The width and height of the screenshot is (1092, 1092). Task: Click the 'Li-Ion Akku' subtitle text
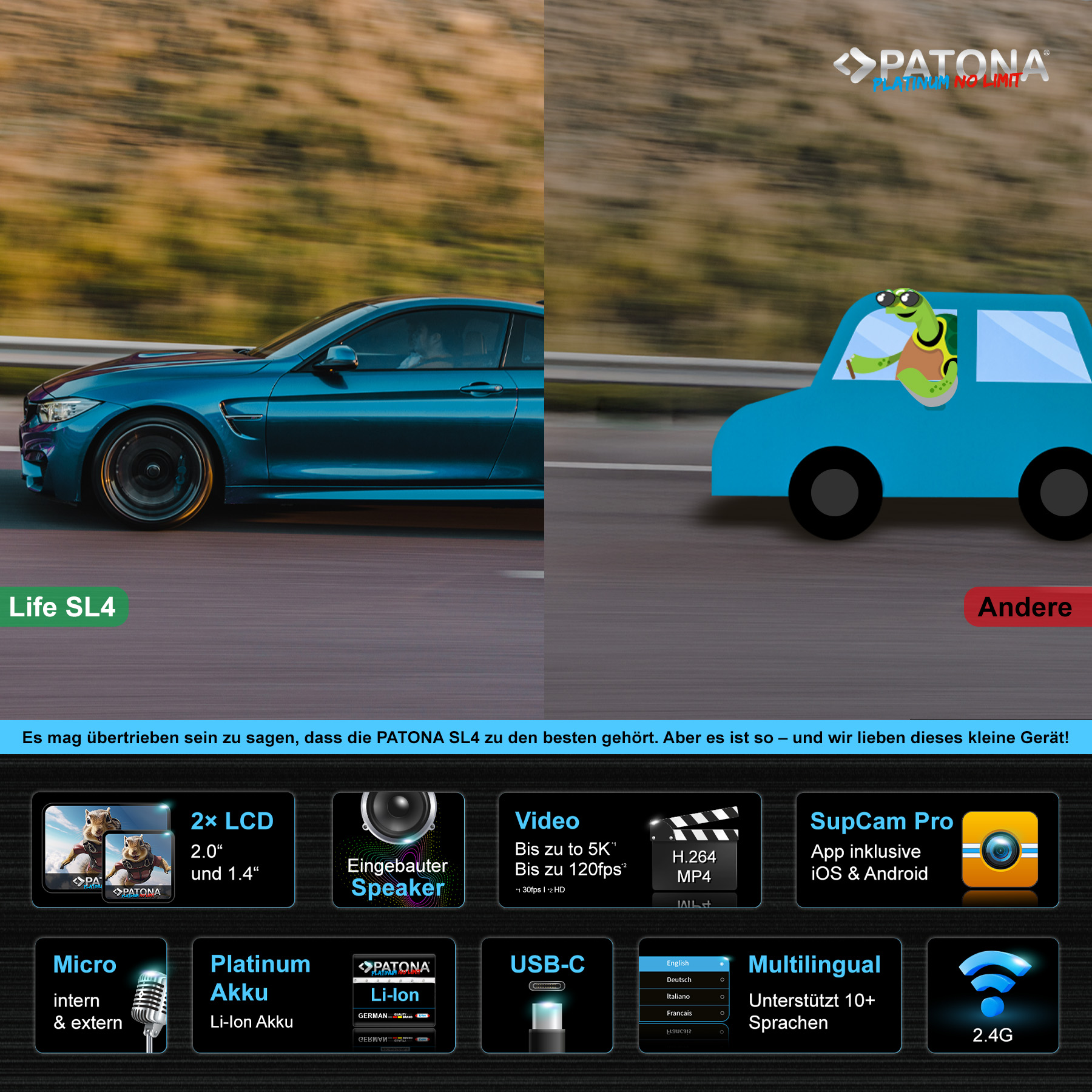pos(251,1022)
